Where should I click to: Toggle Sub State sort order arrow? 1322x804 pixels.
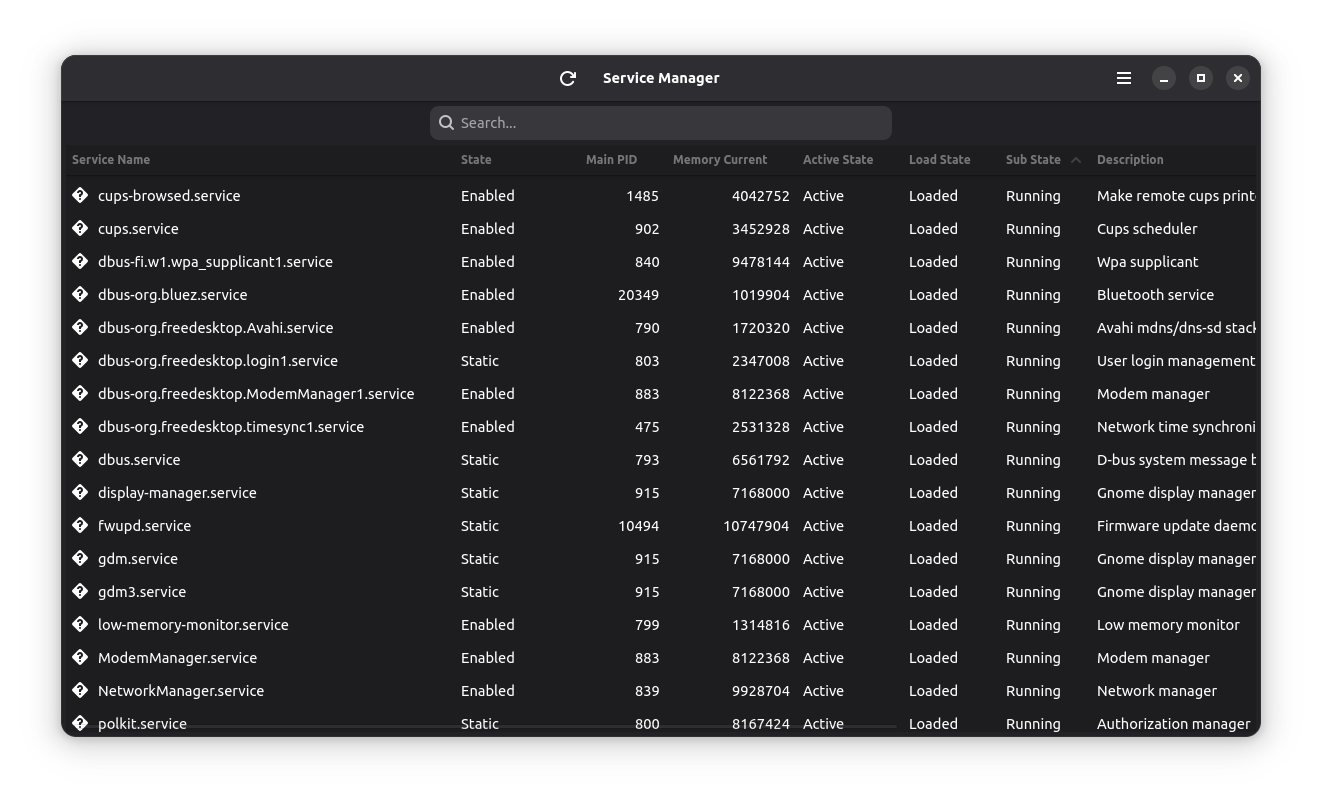(1076, 160)
